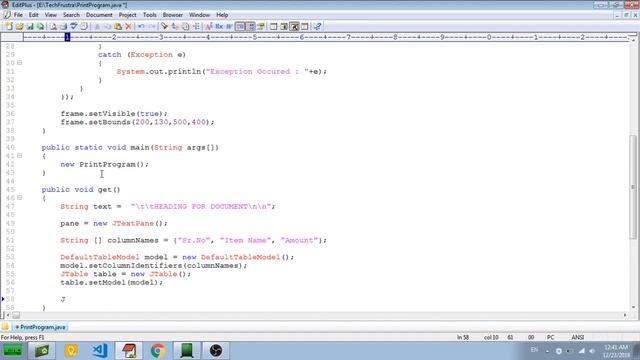Toggle word wrap in the toolbar
This screenshot has height=360, width=640.
[x=229, y=27]
